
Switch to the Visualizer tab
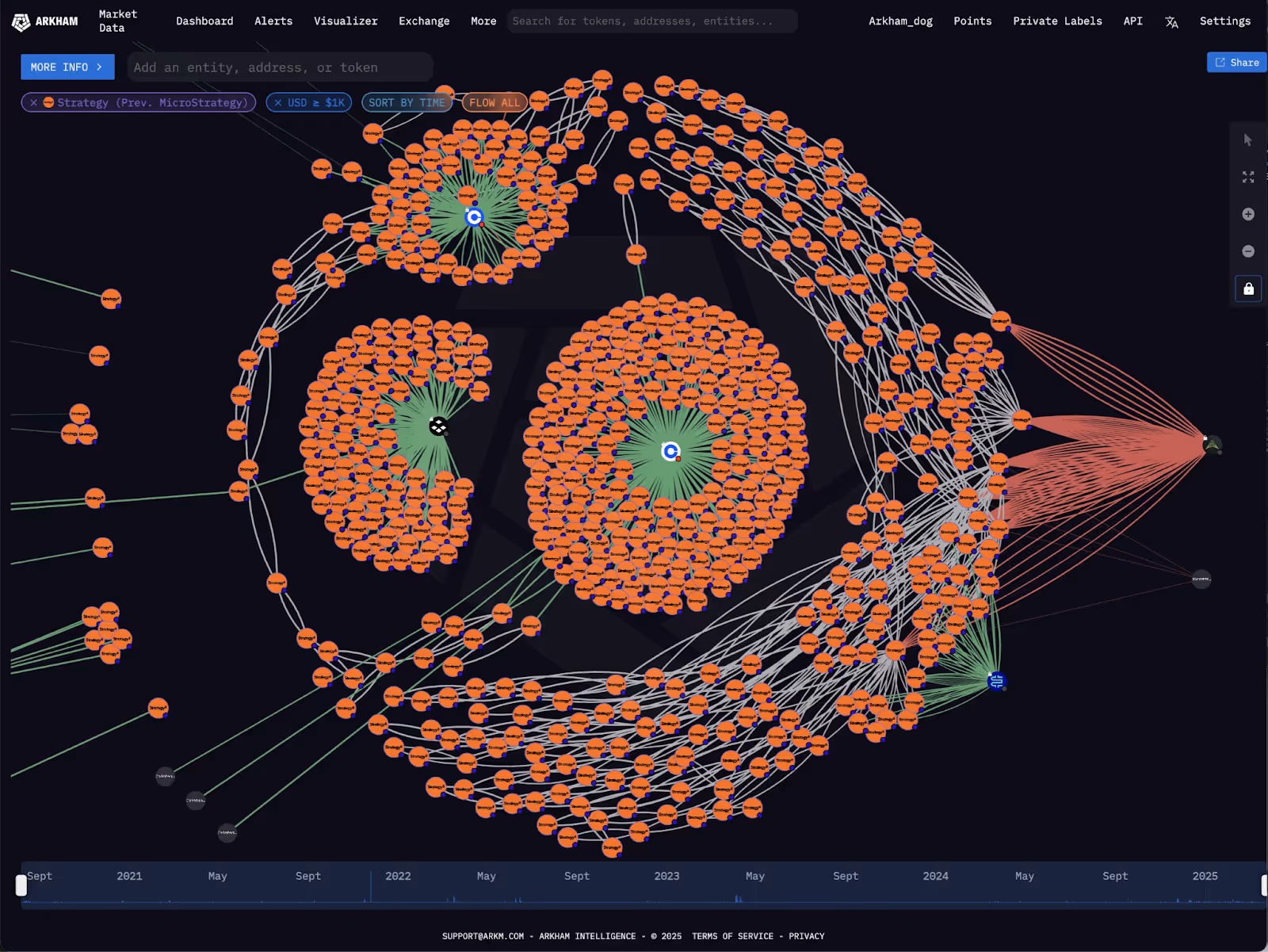point(346,21)
